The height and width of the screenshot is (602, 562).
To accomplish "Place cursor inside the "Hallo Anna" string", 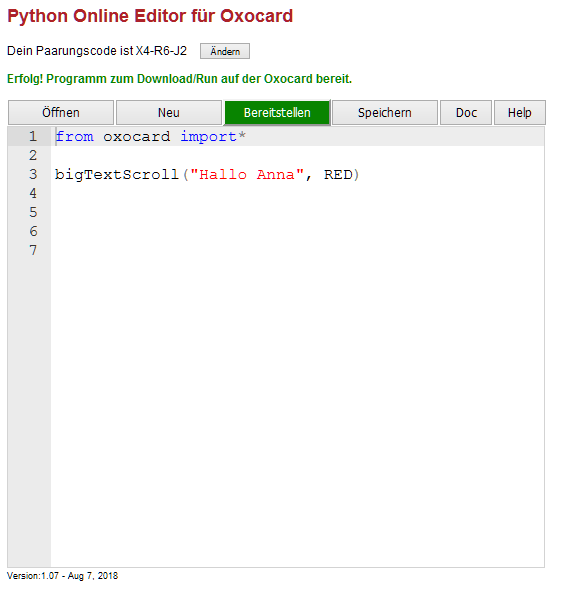I will [x=246, y=175].
